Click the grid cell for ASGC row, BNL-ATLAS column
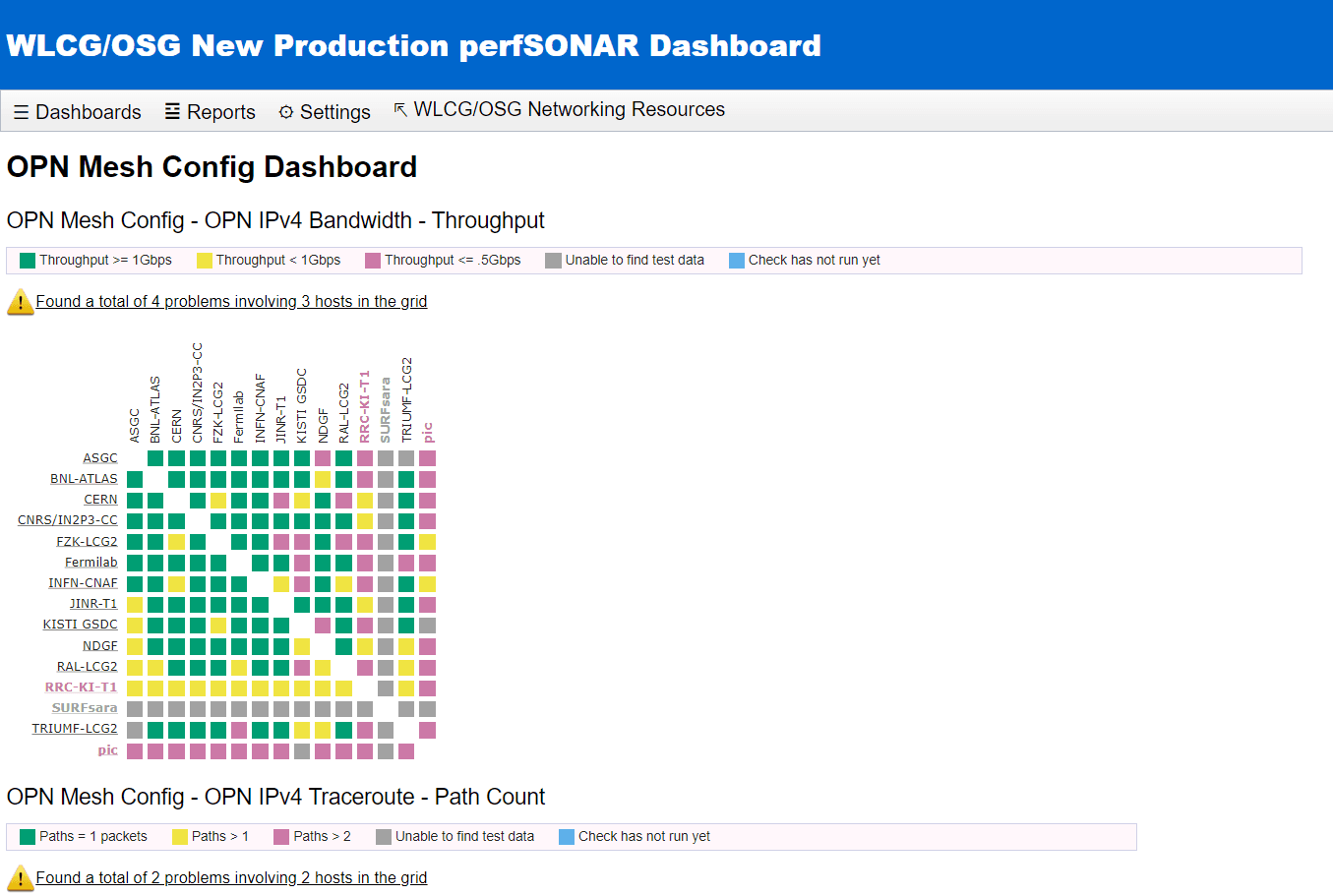Screen dimensions: 1333x896 point(155,458)
